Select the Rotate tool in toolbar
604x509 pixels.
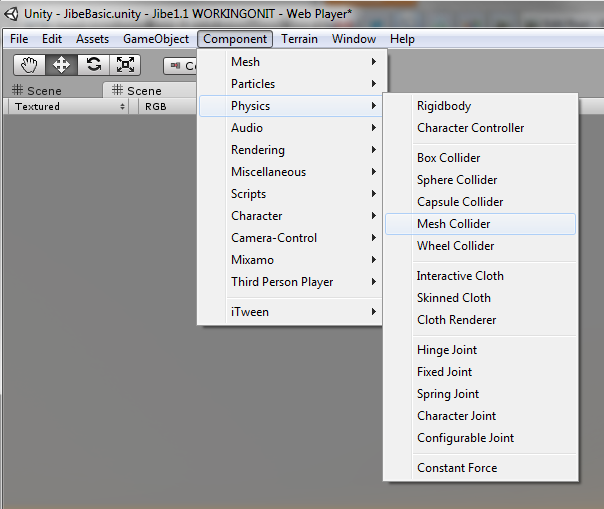[93, 65]
